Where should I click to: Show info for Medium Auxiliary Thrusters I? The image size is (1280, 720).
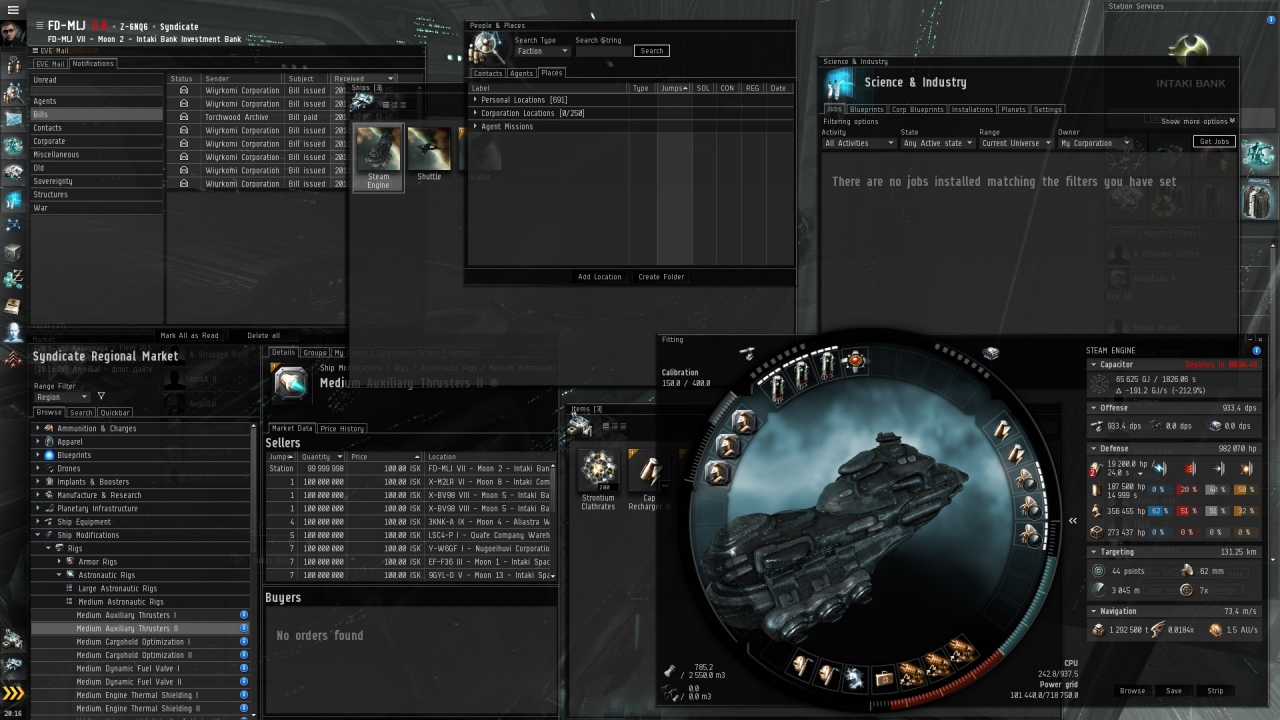[x=243, y=615]
